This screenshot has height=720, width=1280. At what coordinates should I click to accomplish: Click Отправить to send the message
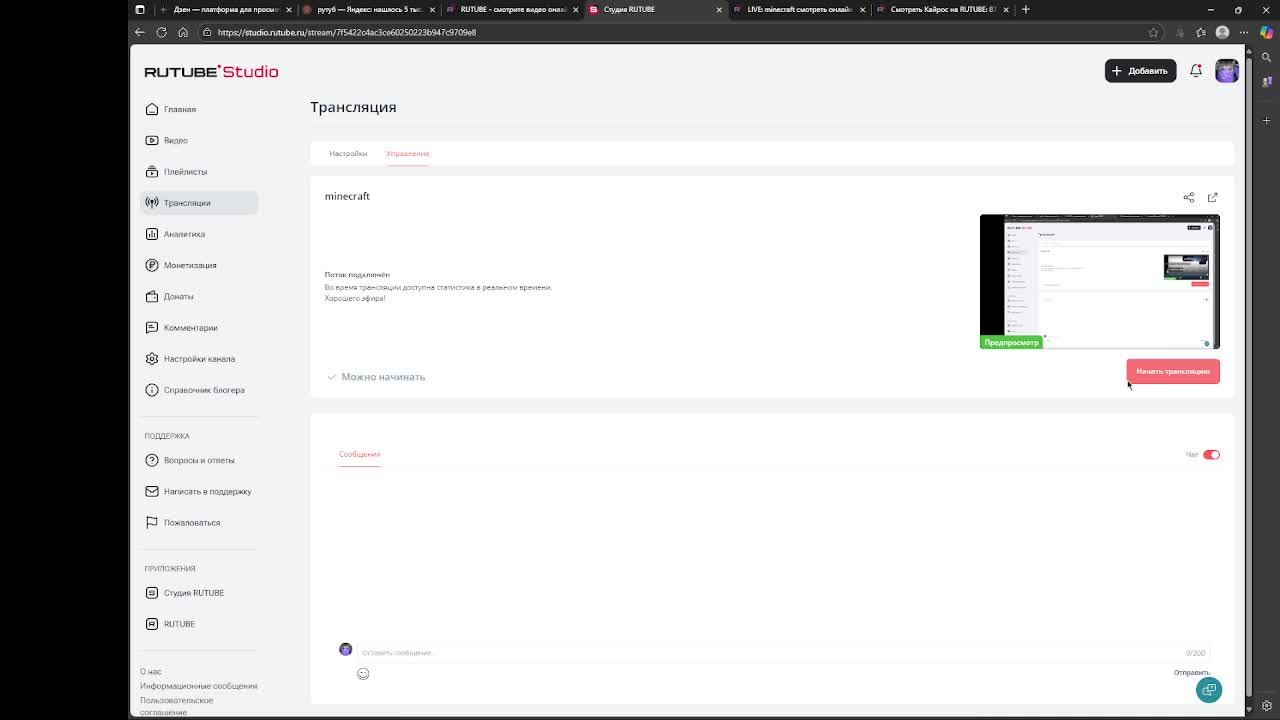pyautogui.click(x=1191, y=673)
